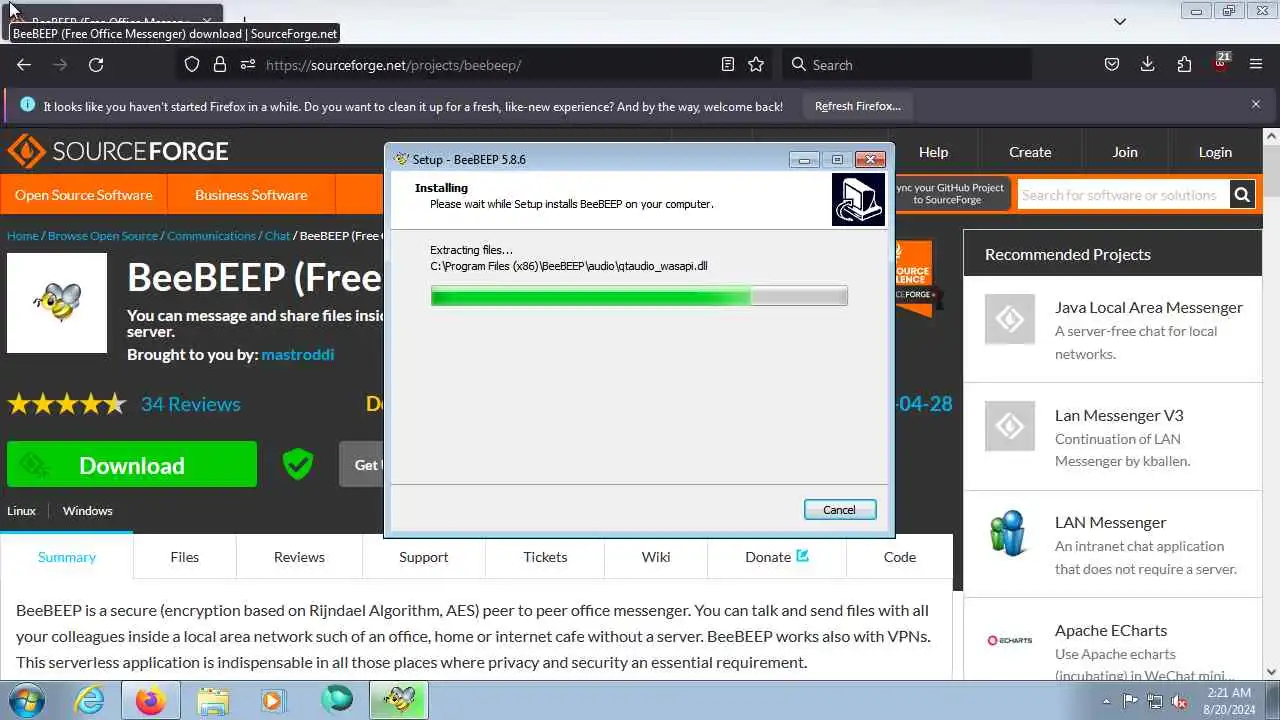Click Join in SourceForge header

(1125, 152)
